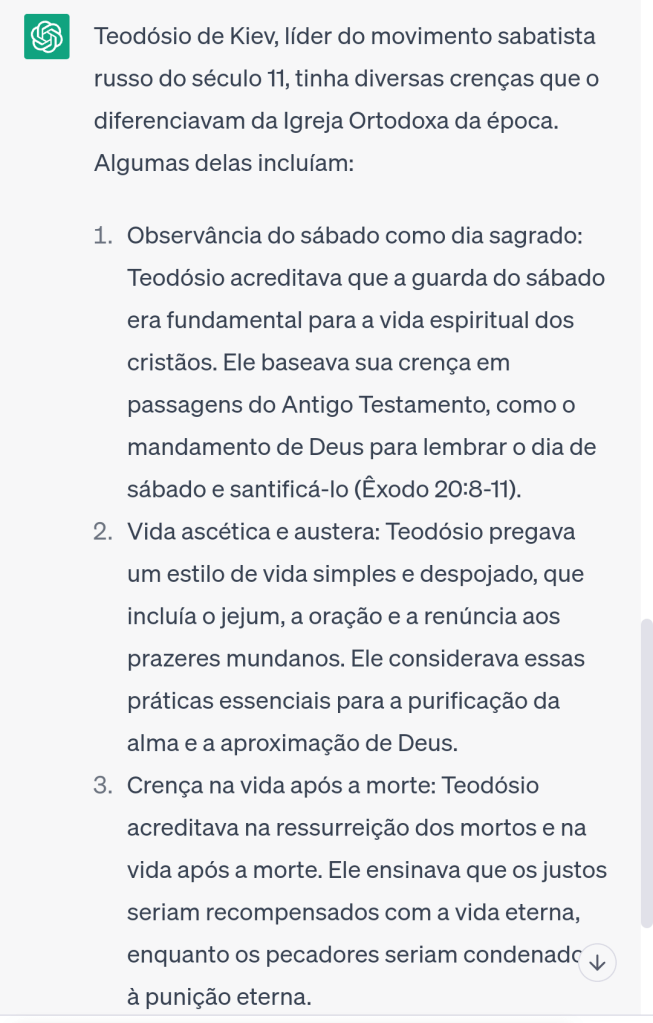Click list number "3."
The width and height of the screenshot is (653, 1023).
[104, 785]
